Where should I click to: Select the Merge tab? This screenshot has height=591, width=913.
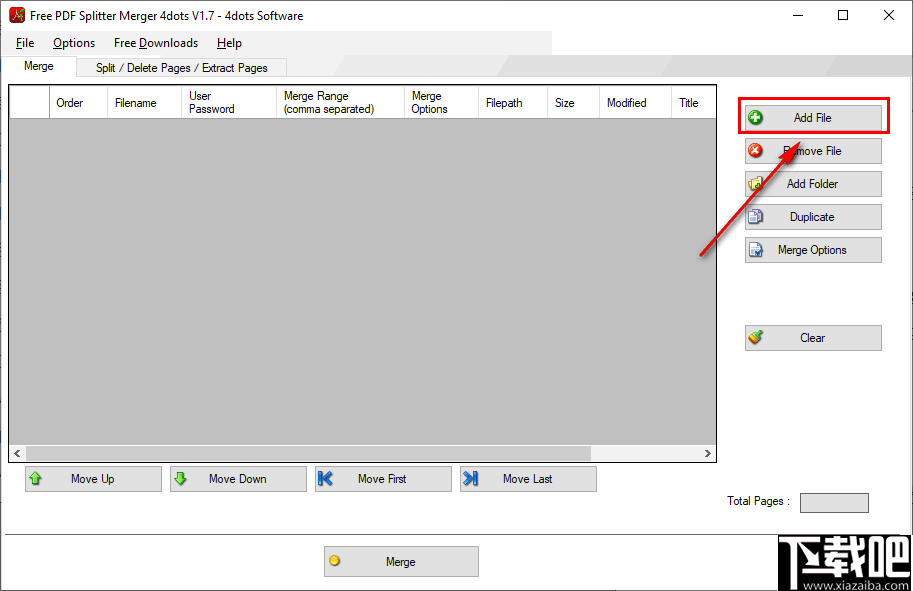click(38, 66)
